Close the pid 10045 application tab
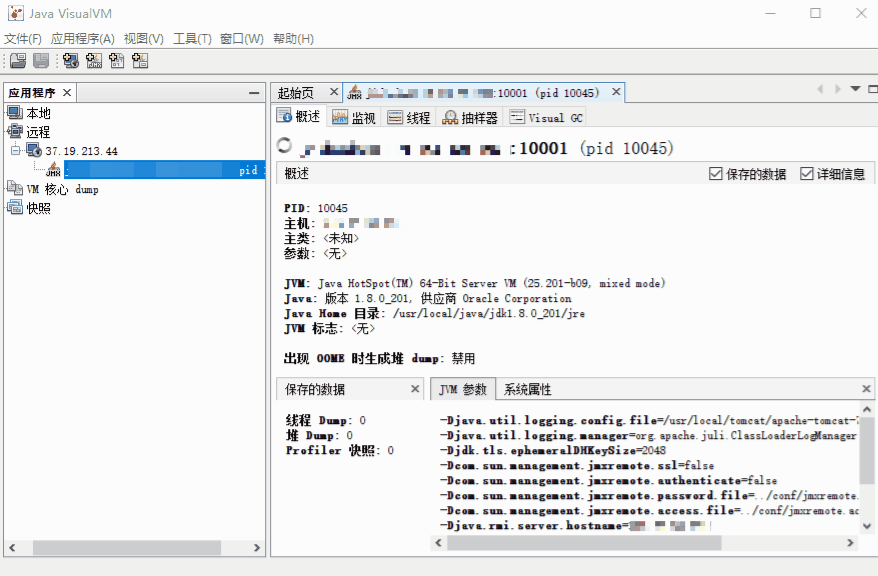 click(x=616, y=91)
